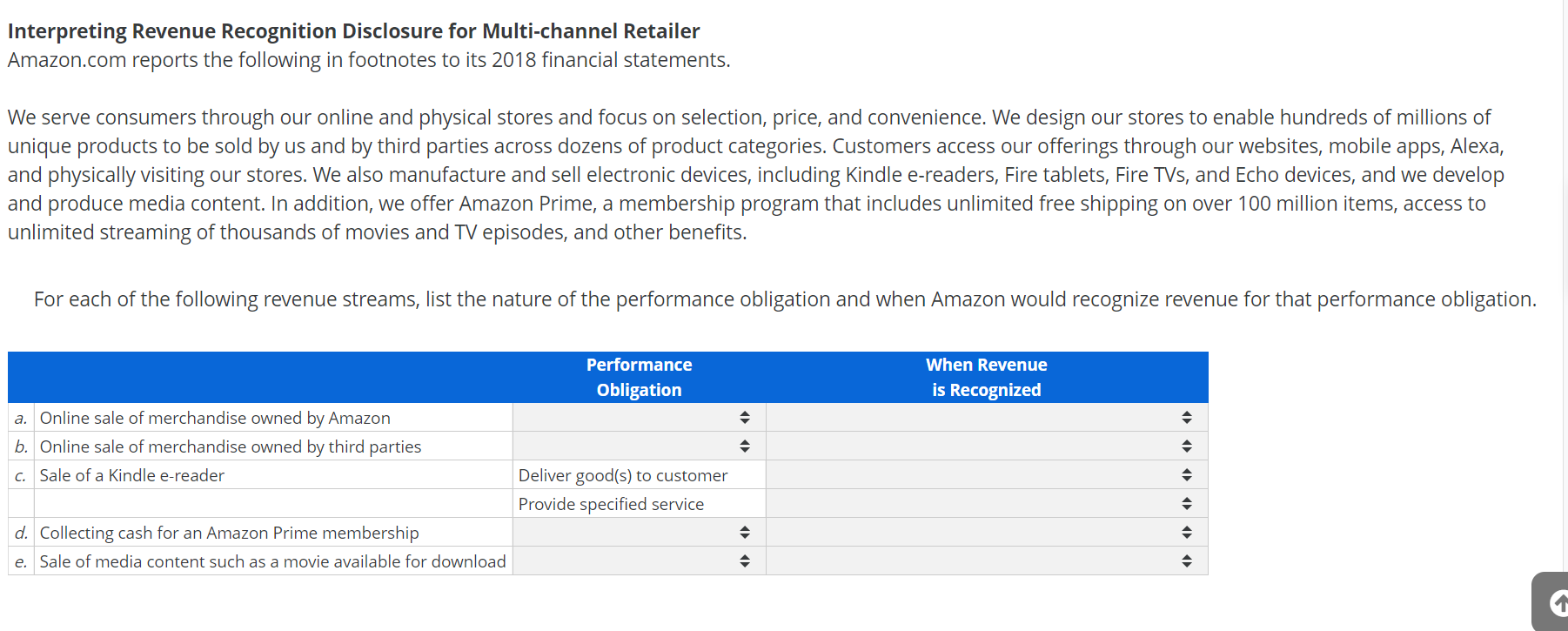This screenshot has width=1568, height=631.
Task: Click the Provide specified service cell
Action: 611,503
